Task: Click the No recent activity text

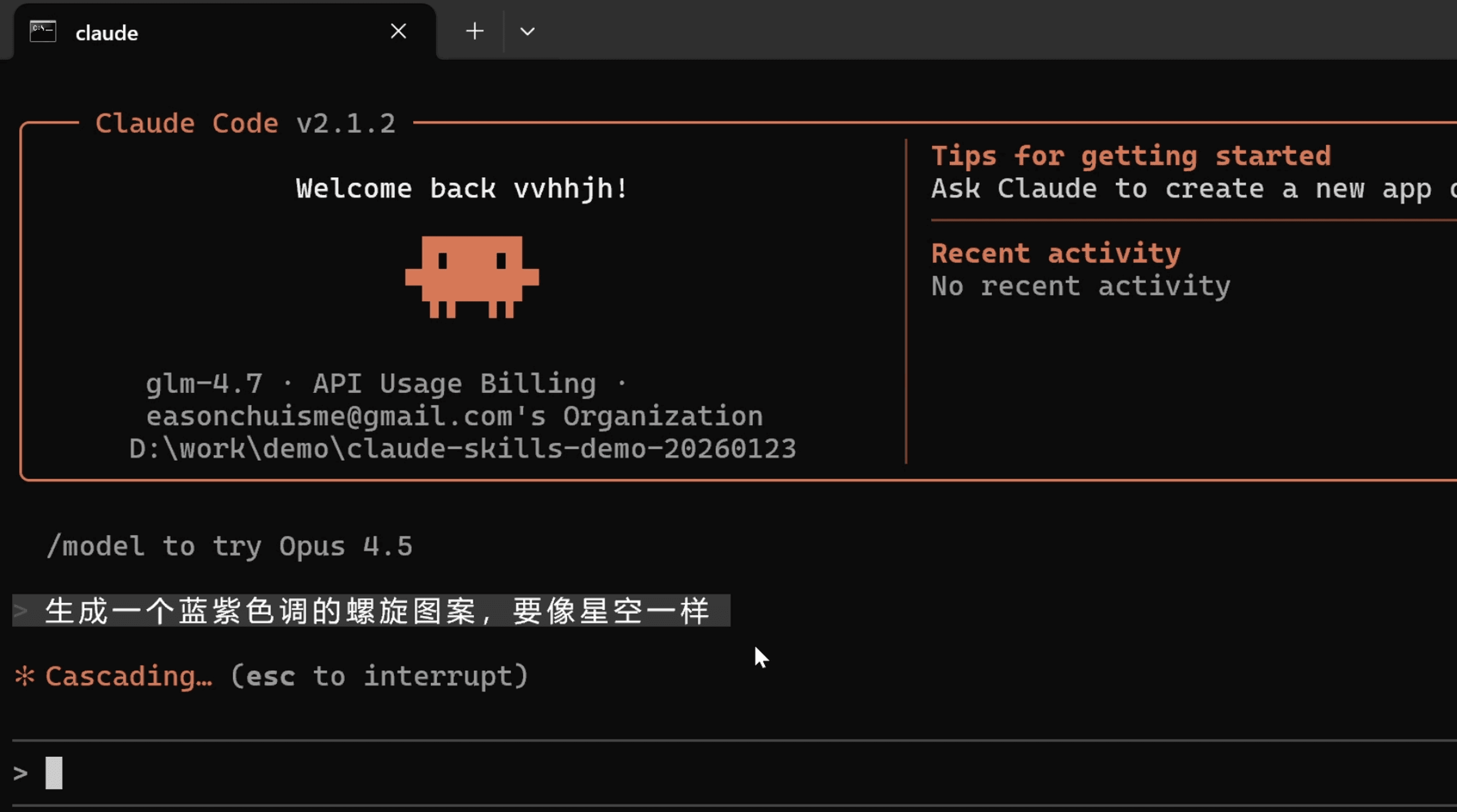Action: [x=1080, y=286]
